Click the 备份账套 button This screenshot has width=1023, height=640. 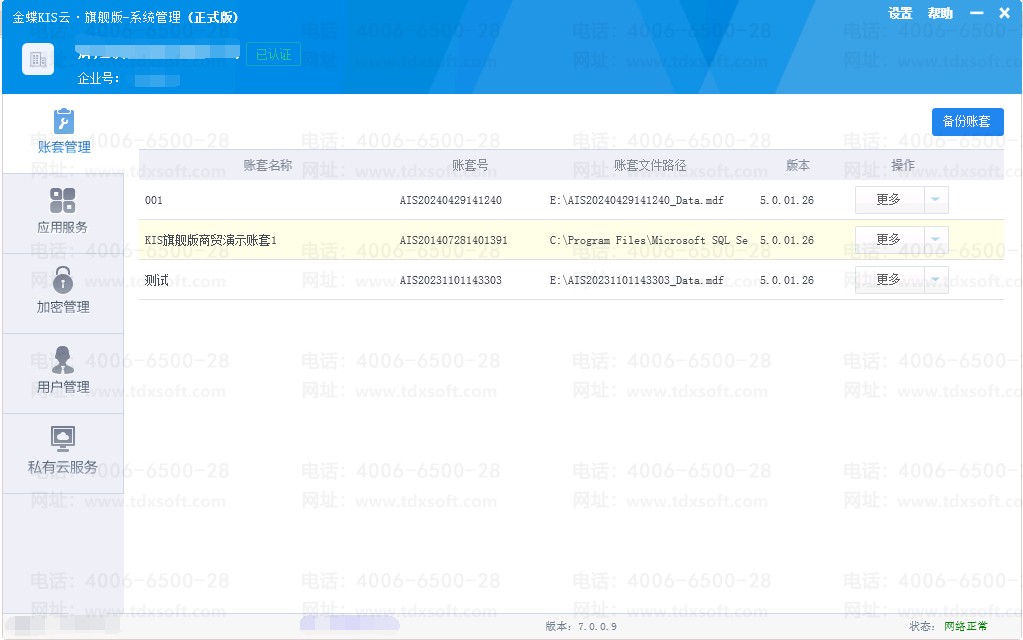pos(967,122)
